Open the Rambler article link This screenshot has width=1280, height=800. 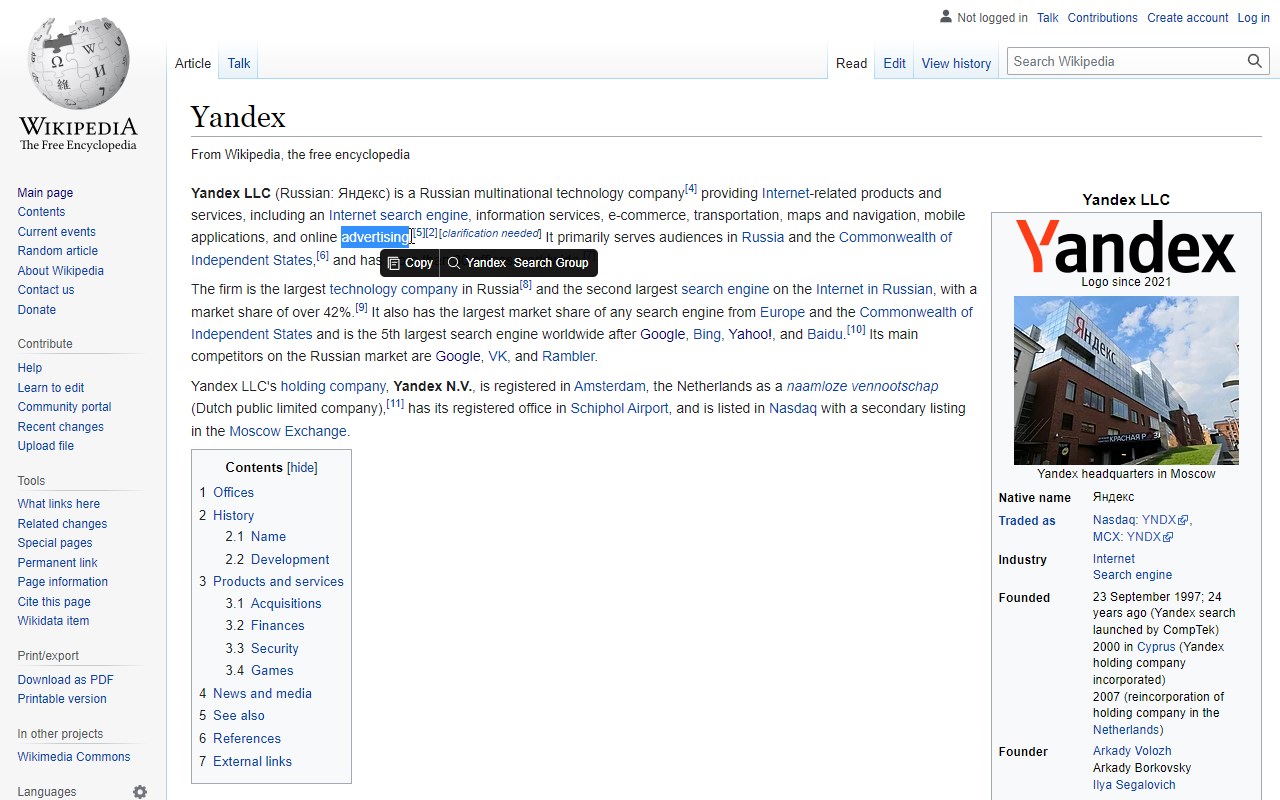coord(568,356)
